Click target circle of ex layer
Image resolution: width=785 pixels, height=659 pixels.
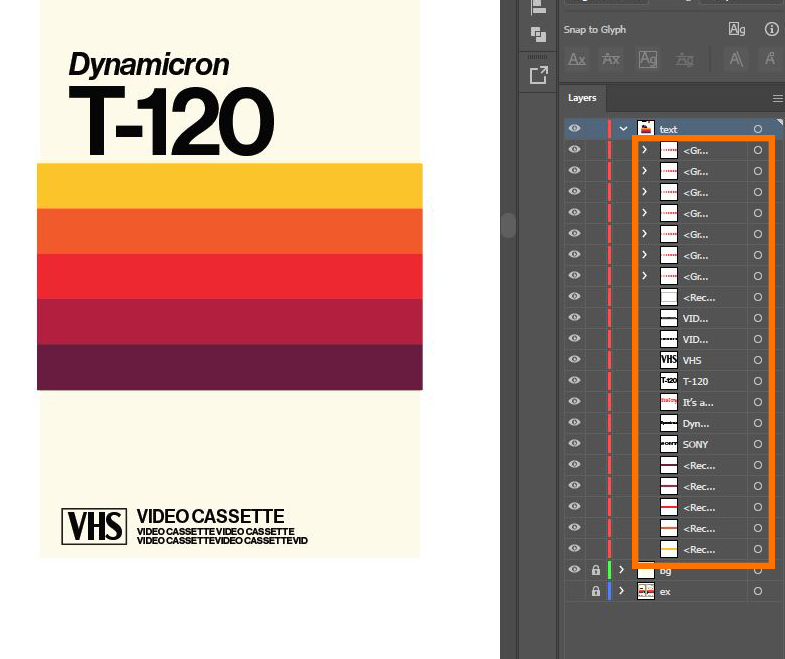[758, 591]
